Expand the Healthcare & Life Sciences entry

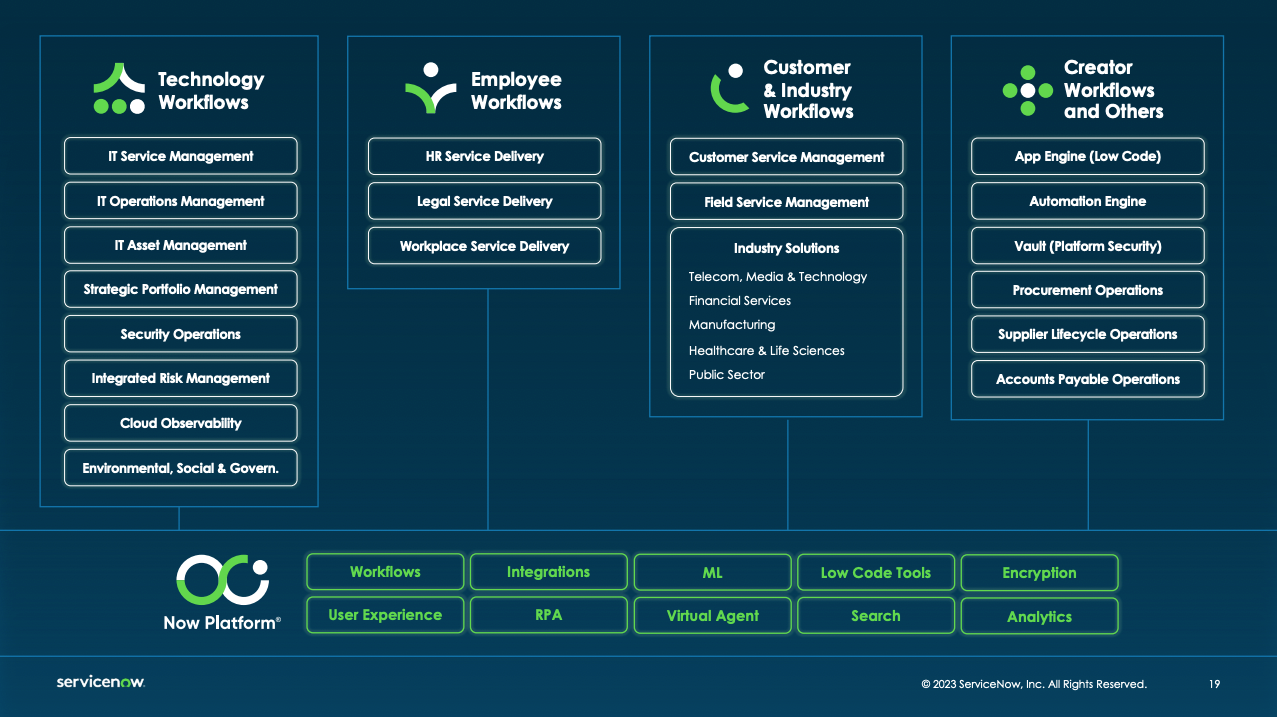[766, 350]
